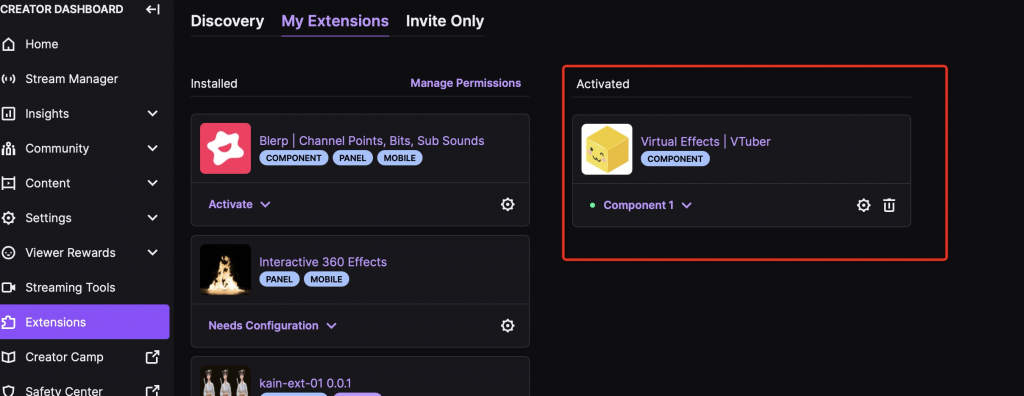Switch to the My Extensions tab

tap(335, 21)
